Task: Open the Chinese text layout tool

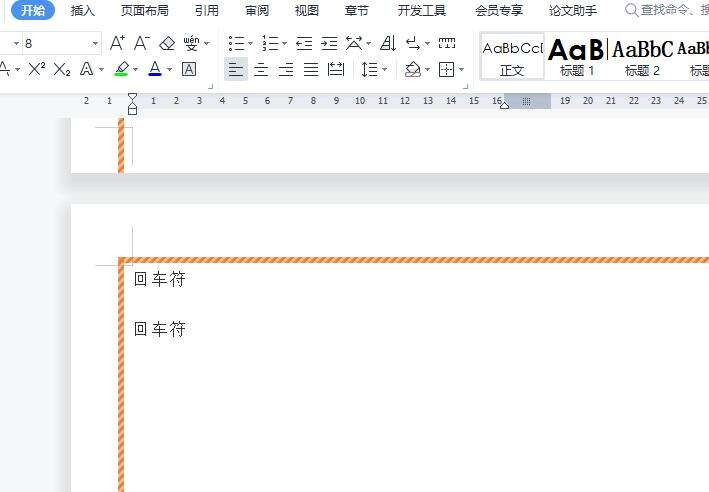Action: pos(354,43)
